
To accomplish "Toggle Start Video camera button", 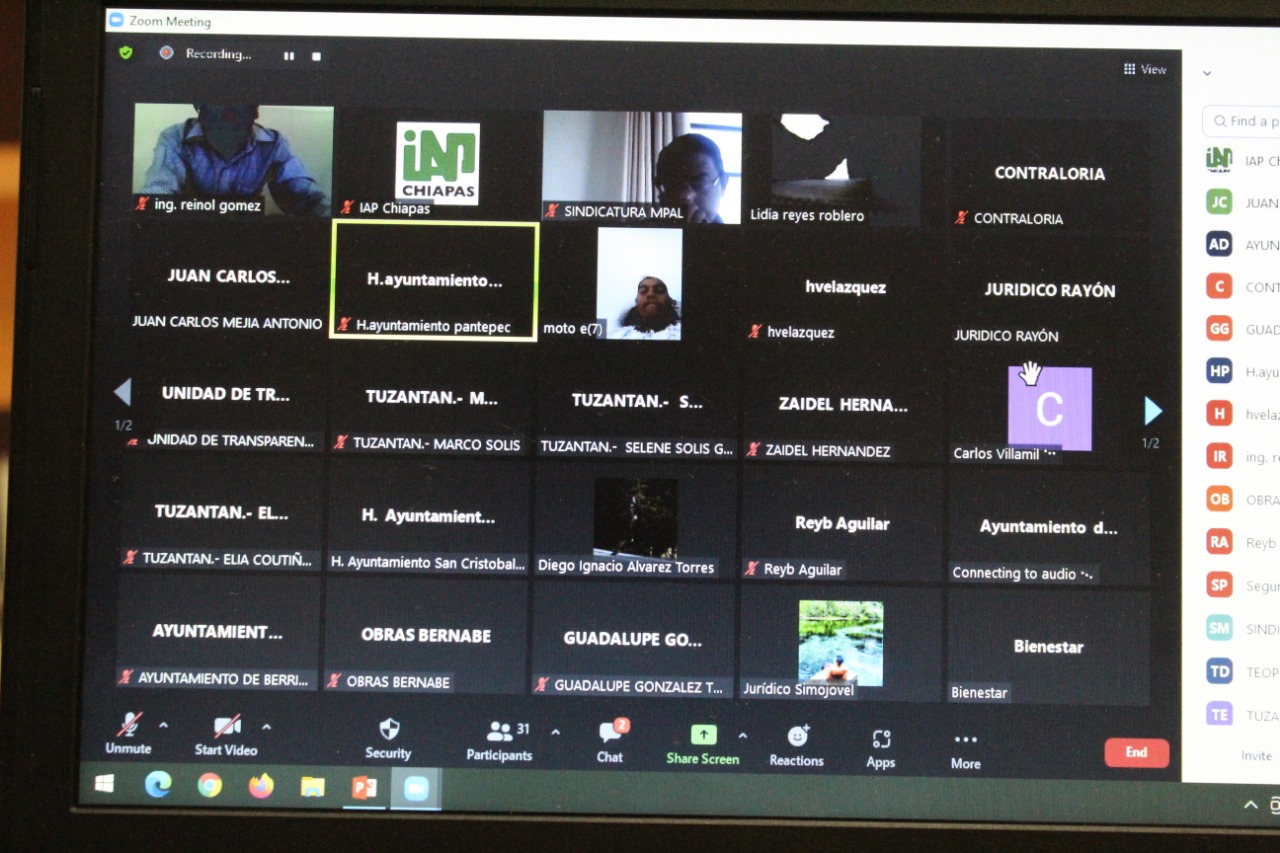I will [x=226, y=735].
